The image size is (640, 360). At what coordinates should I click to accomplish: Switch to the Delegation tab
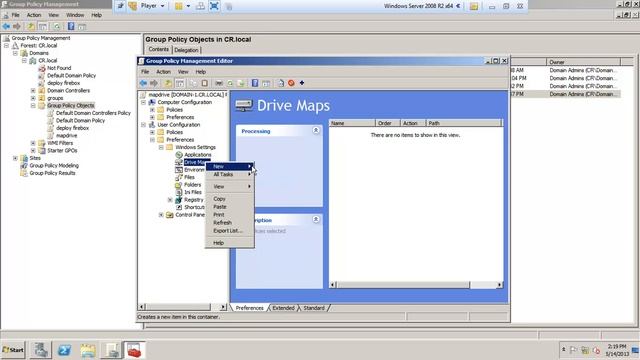click(186, 50)
